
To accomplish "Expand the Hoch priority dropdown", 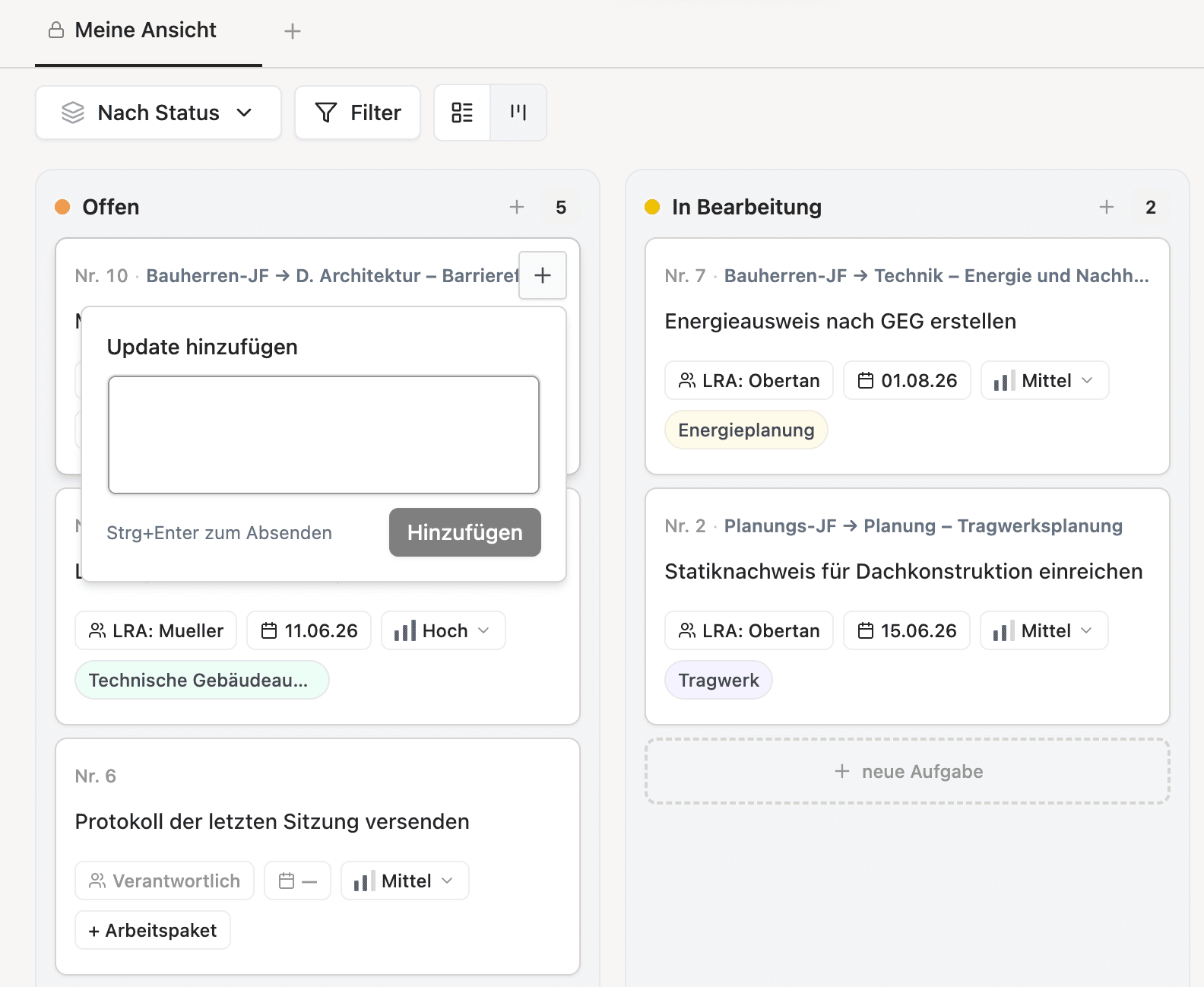I will click(x=443, y=630).
